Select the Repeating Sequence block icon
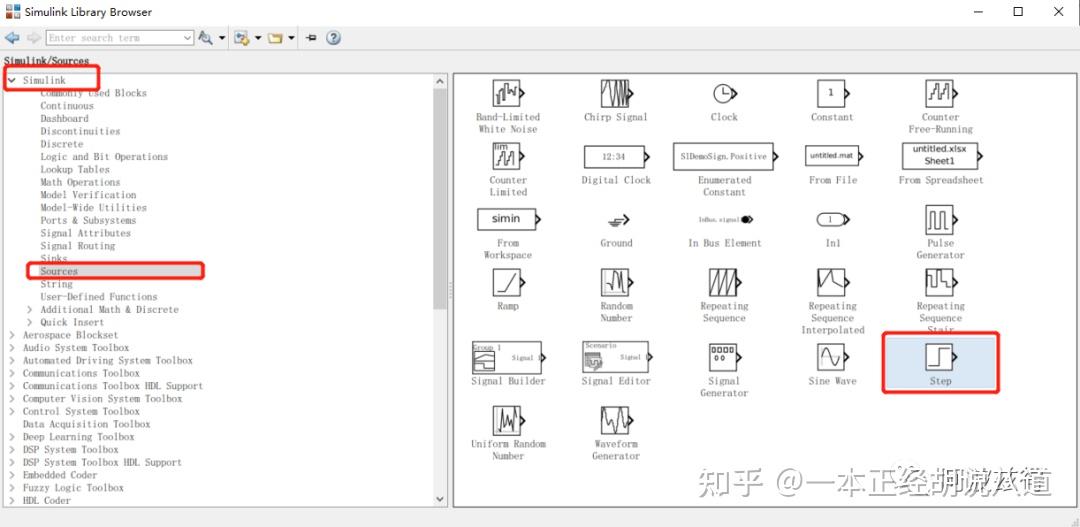The height and width of the screenshot is (527, 1080). 724,282
